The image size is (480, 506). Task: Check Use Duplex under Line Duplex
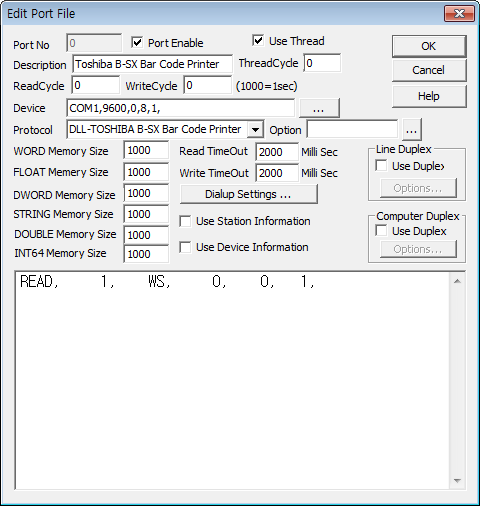pyautogui.click(x=381, y=166)
